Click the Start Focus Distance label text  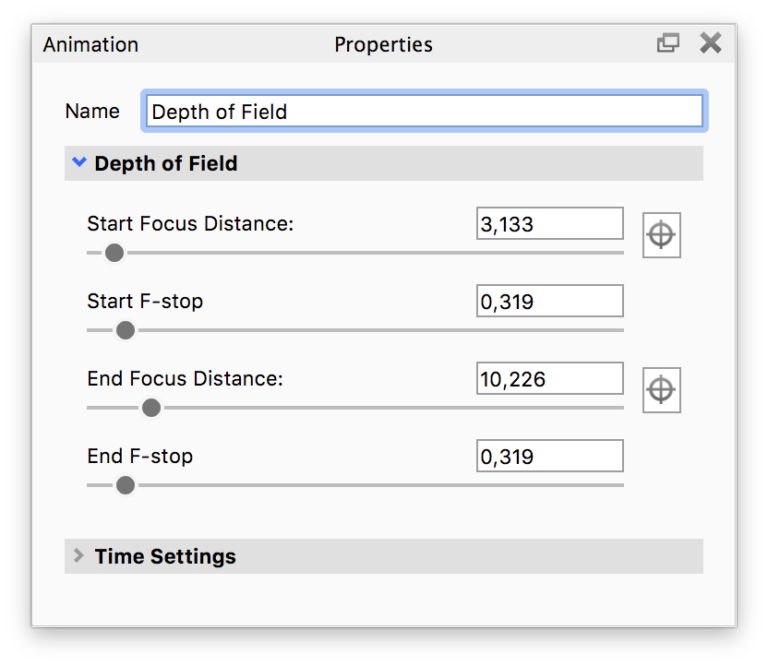190,224
